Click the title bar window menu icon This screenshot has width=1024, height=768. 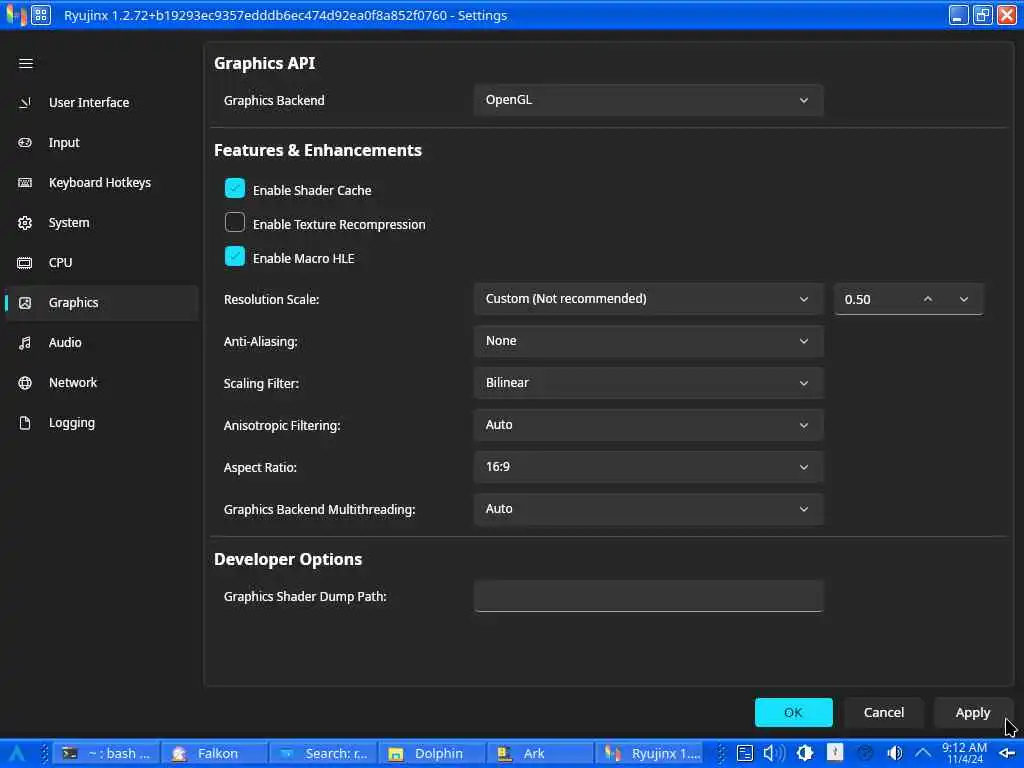point(40,15)
